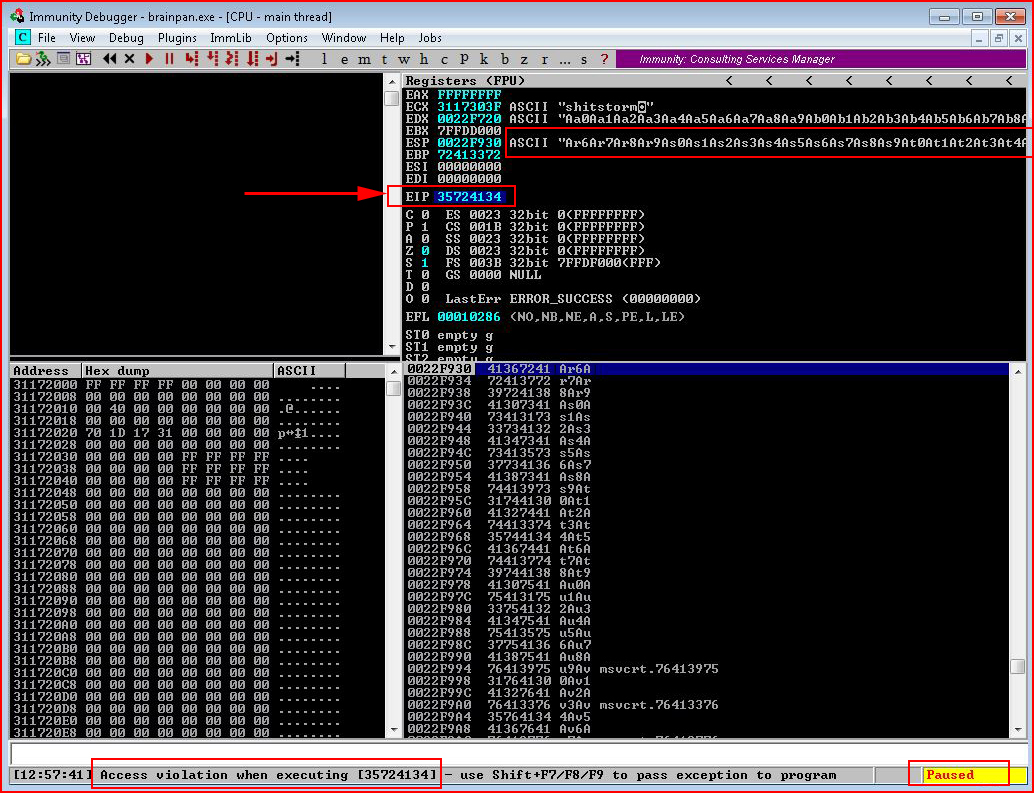
Task: Open help with the red question mark
Action: (x=604, y=59)
